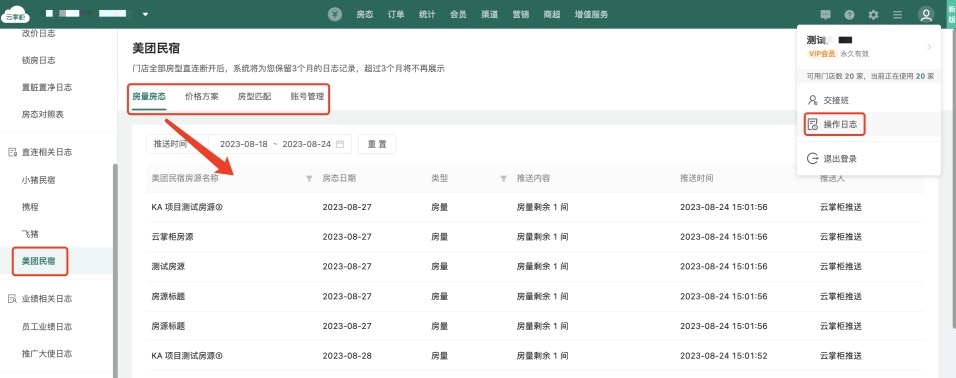Image resolution: width=956 pixels, height=378 pixels.
Task: Open 携程 log in the sidebar
Action: click(x=30, y=207)
